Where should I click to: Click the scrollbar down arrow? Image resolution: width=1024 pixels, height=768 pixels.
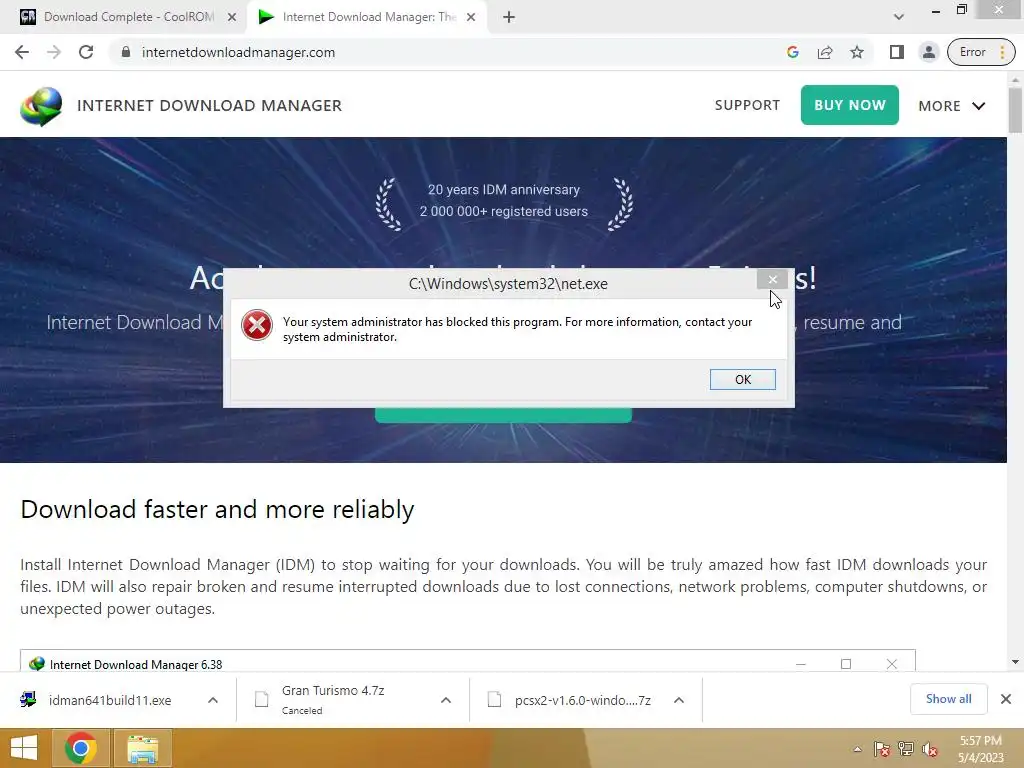point(1015,662)
